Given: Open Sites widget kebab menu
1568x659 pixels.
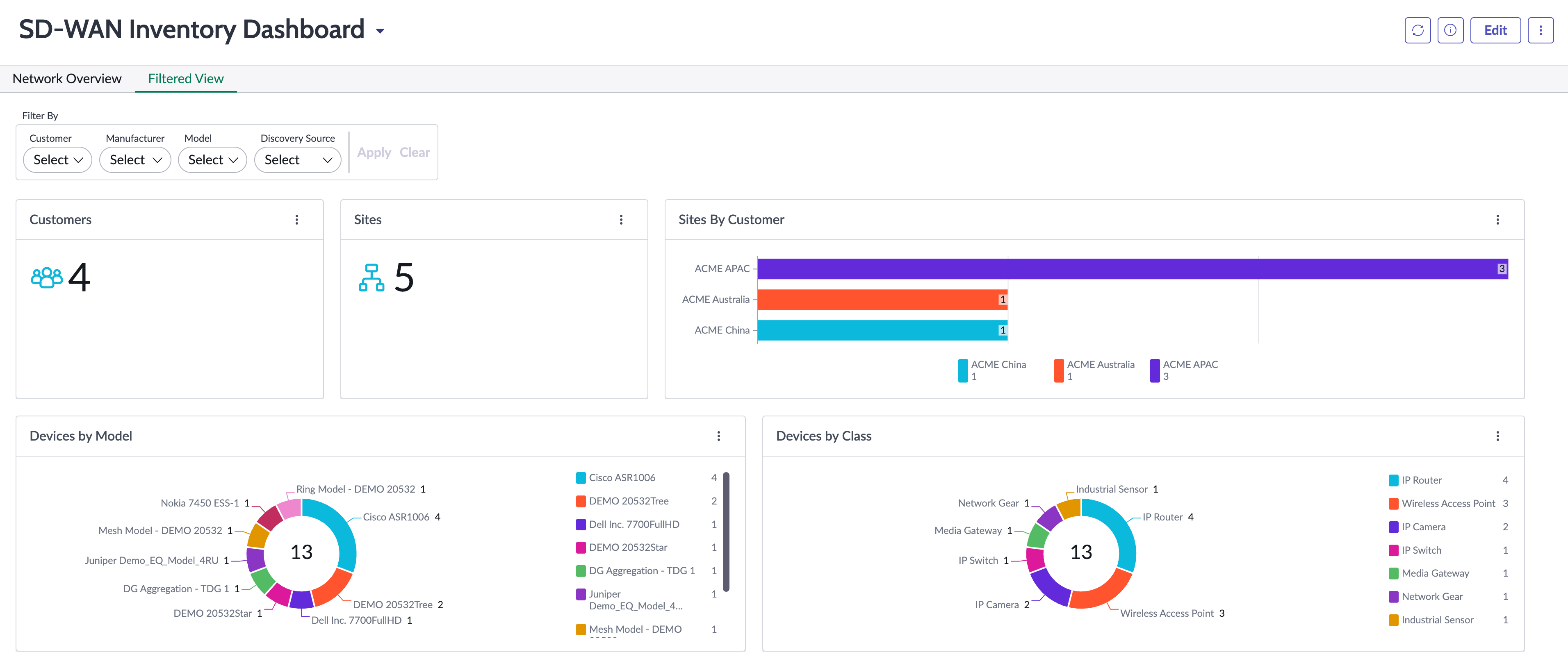Looking at the screenshot, I should (x=621, y=220).
